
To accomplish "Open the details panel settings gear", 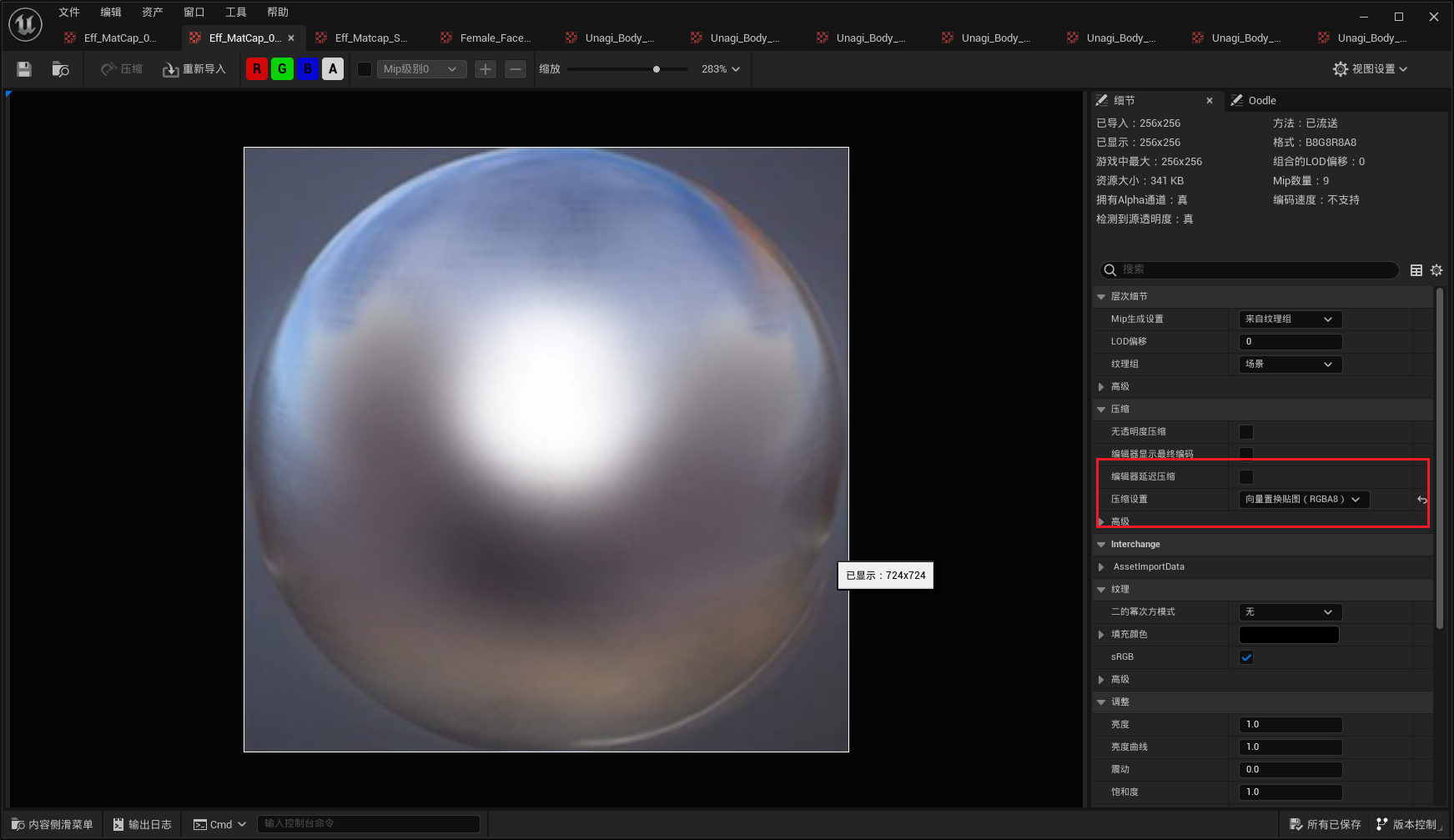I will coord(1436,270).
